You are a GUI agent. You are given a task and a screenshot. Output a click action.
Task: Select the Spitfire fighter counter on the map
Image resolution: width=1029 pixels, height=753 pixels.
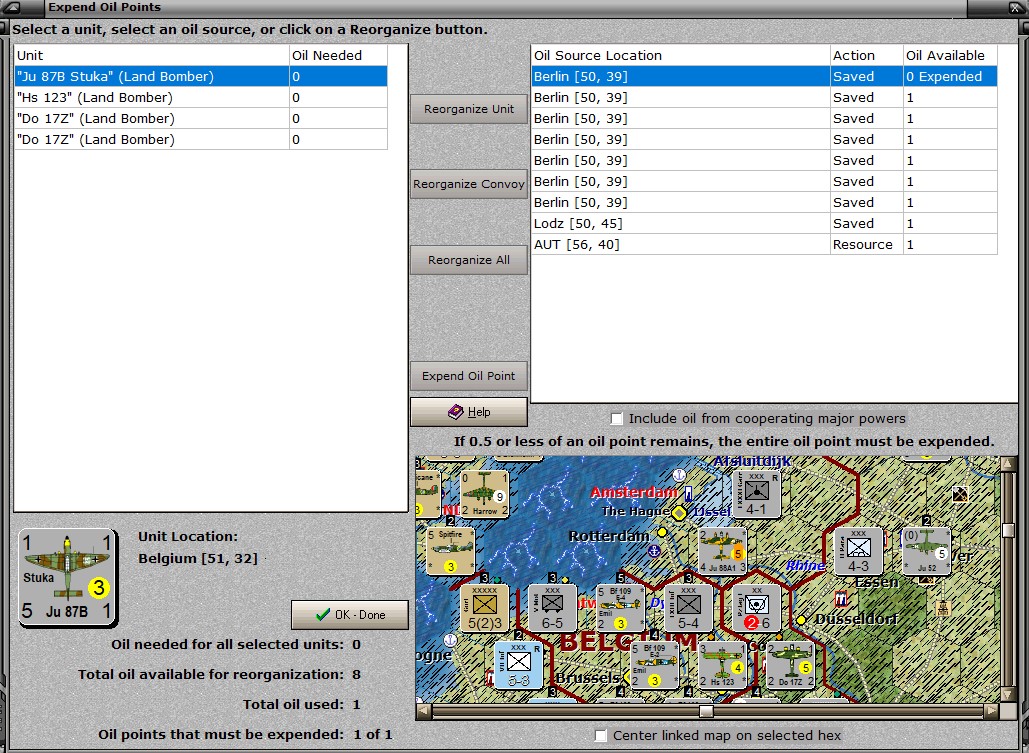tap(450, 550)
